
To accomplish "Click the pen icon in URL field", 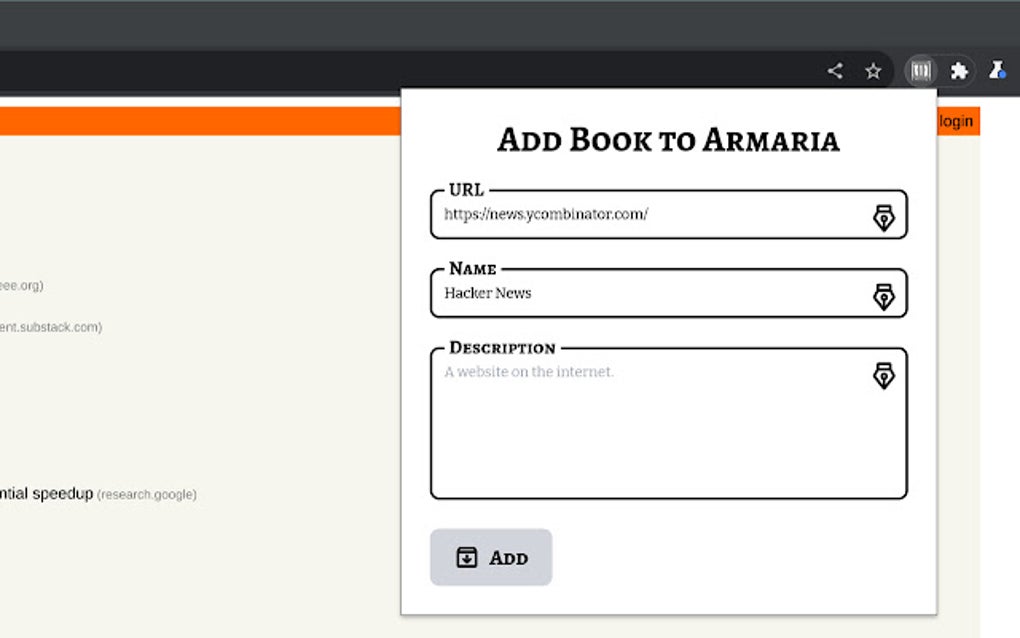I will (x=884, y=217).
